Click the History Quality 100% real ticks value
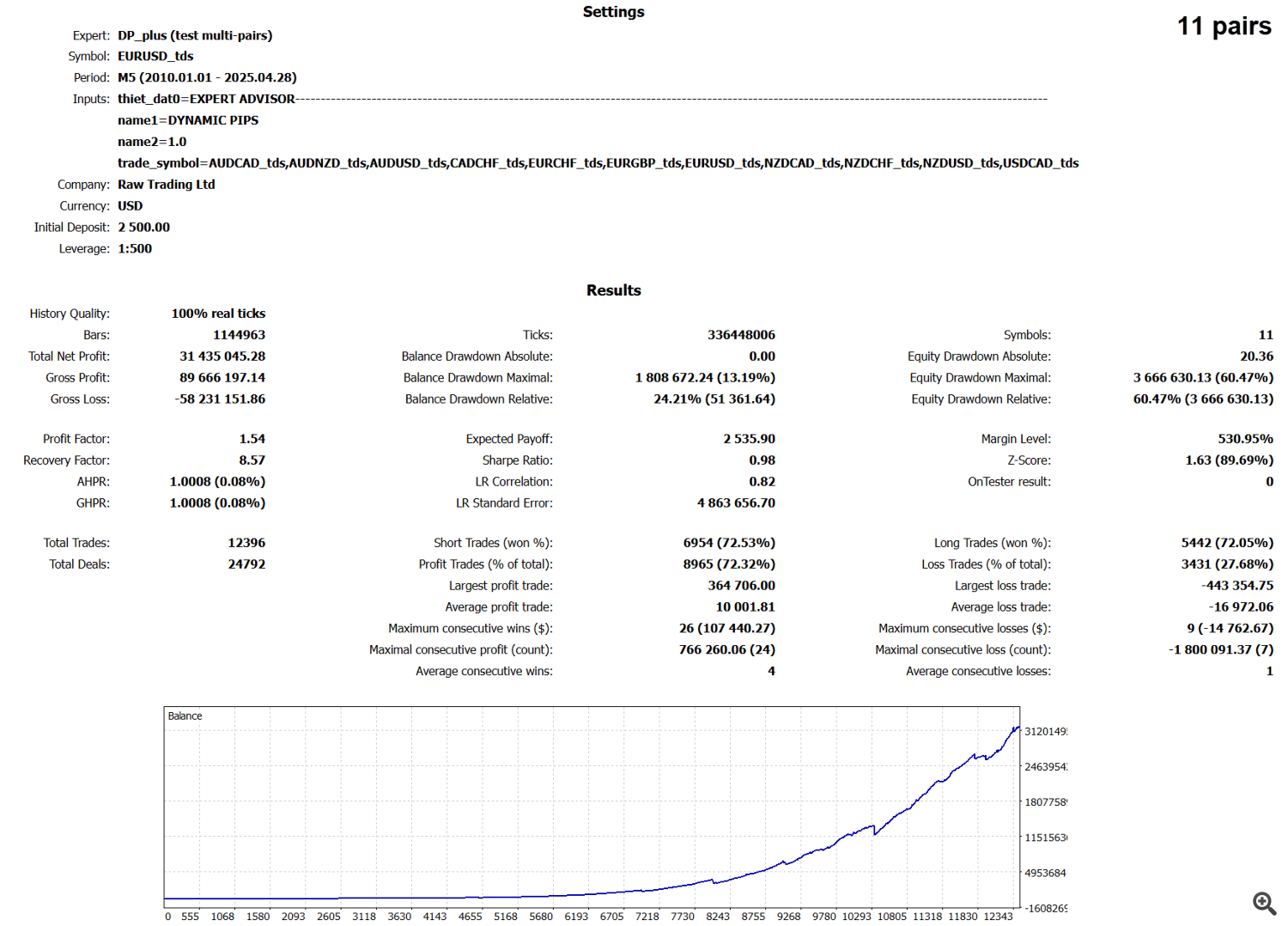1288x926 pixels. point(218,314)
